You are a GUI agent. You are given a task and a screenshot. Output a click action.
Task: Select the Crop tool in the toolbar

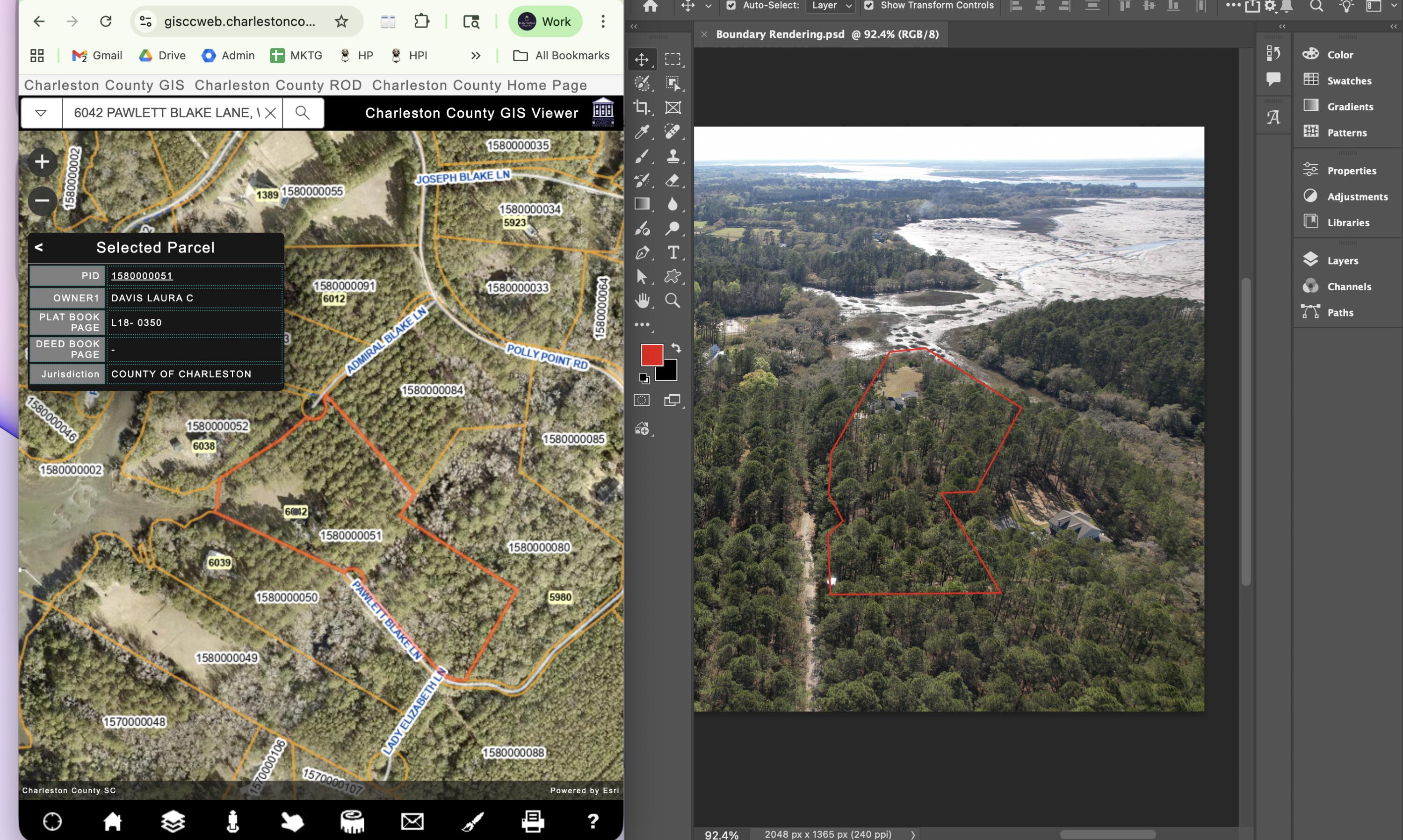coord(642,107)
